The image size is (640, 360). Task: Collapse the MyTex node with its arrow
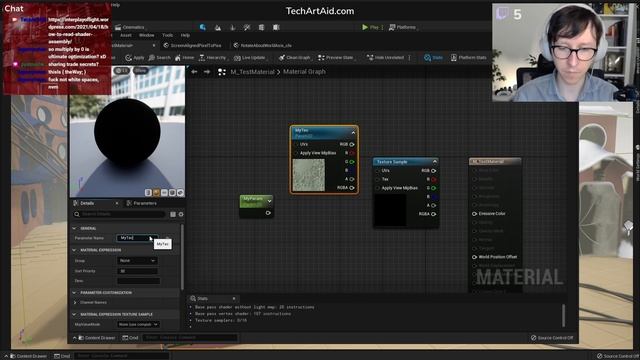coord(353,132)
